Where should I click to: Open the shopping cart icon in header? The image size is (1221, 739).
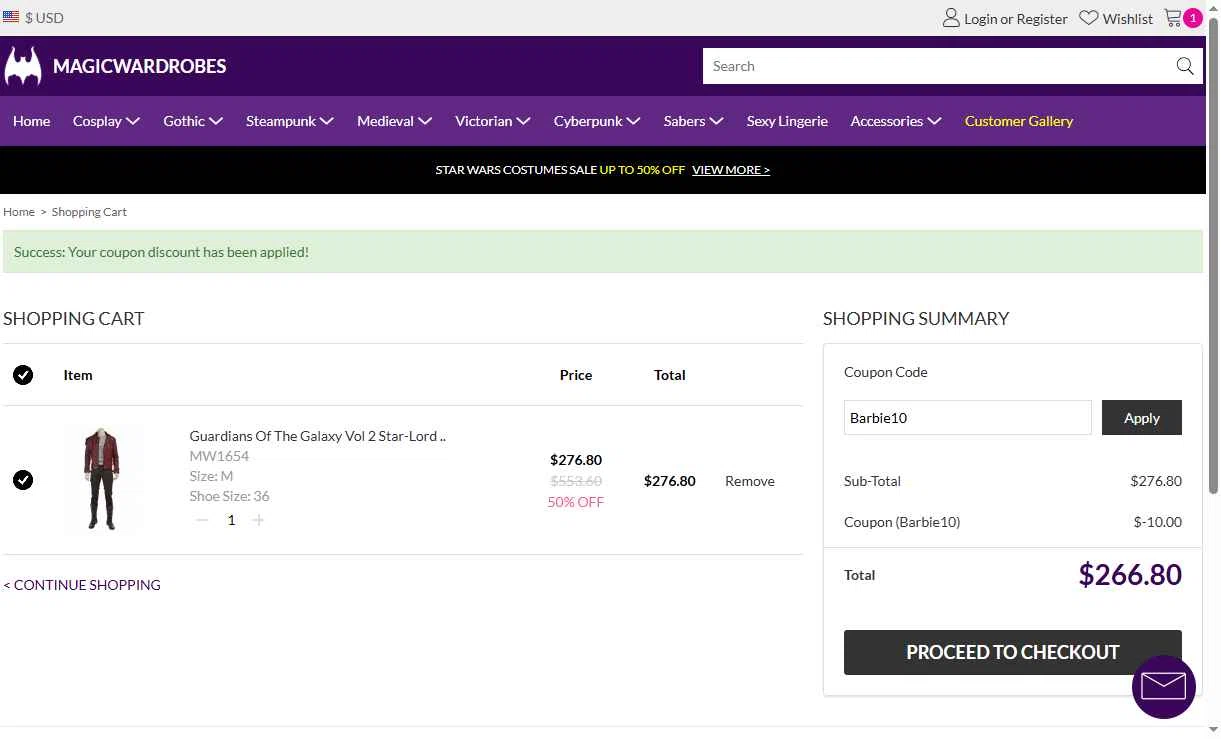pos(1174,18)
